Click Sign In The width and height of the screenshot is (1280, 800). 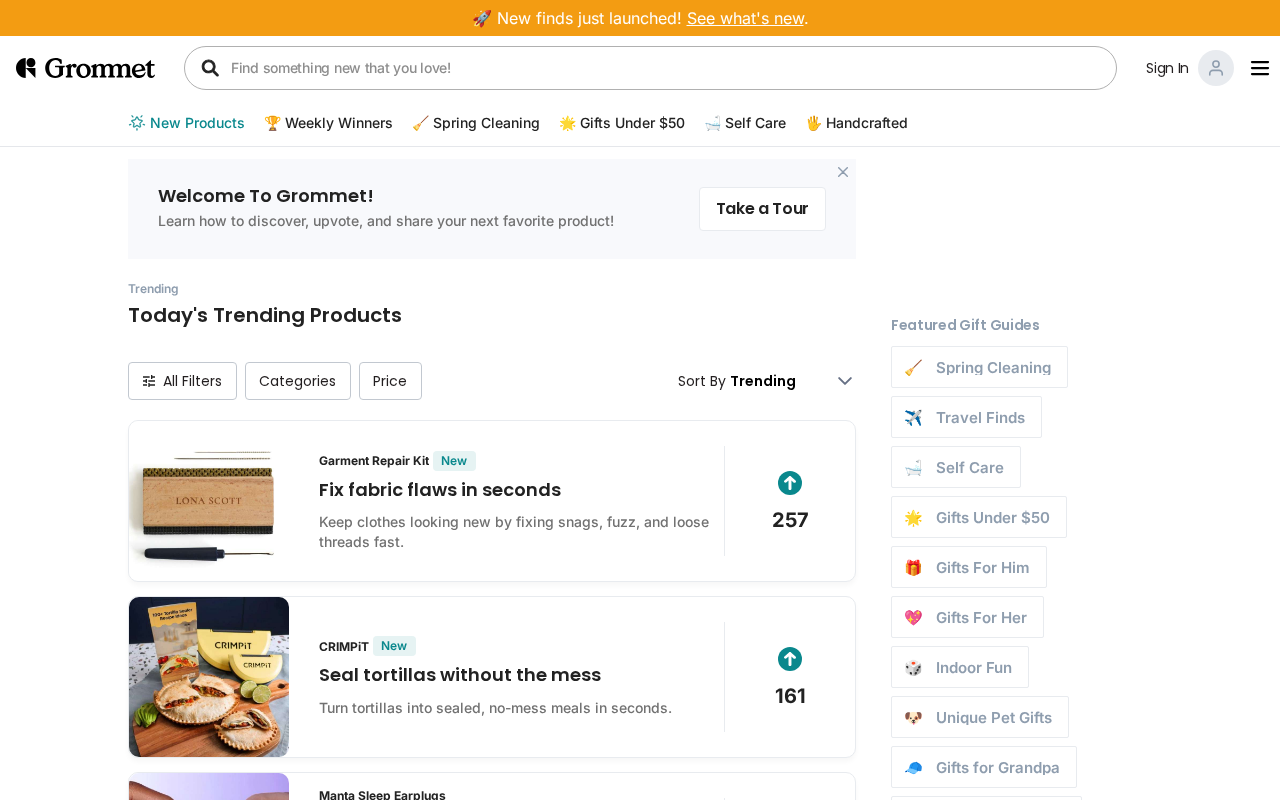pyautogui.click(x=1166, y=68)
